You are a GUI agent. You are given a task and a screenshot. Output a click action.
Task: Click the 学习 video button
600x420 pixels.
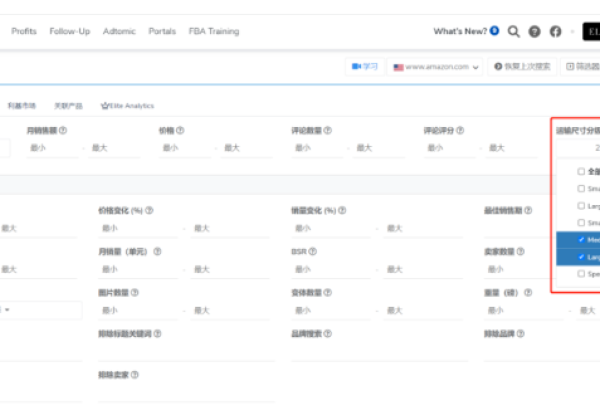click(x=365, y=67)
